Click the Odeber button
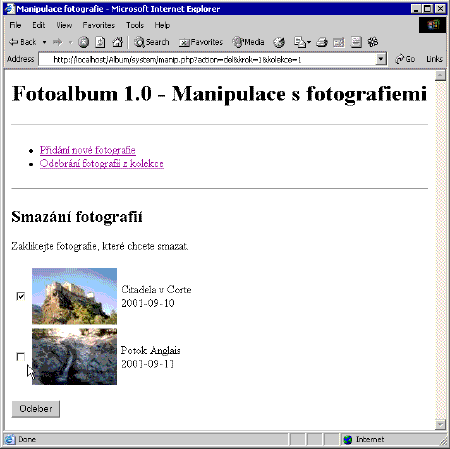 click(36, 409)
